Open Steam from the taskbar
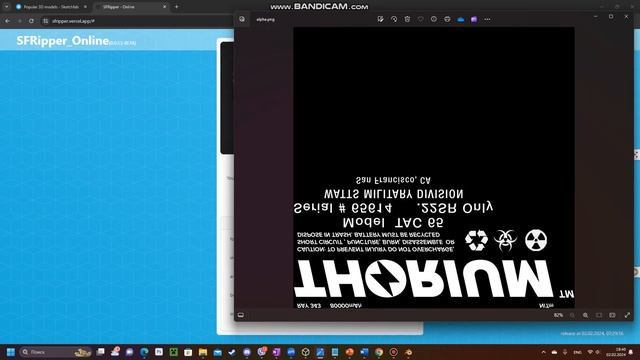 pos(232,352)
